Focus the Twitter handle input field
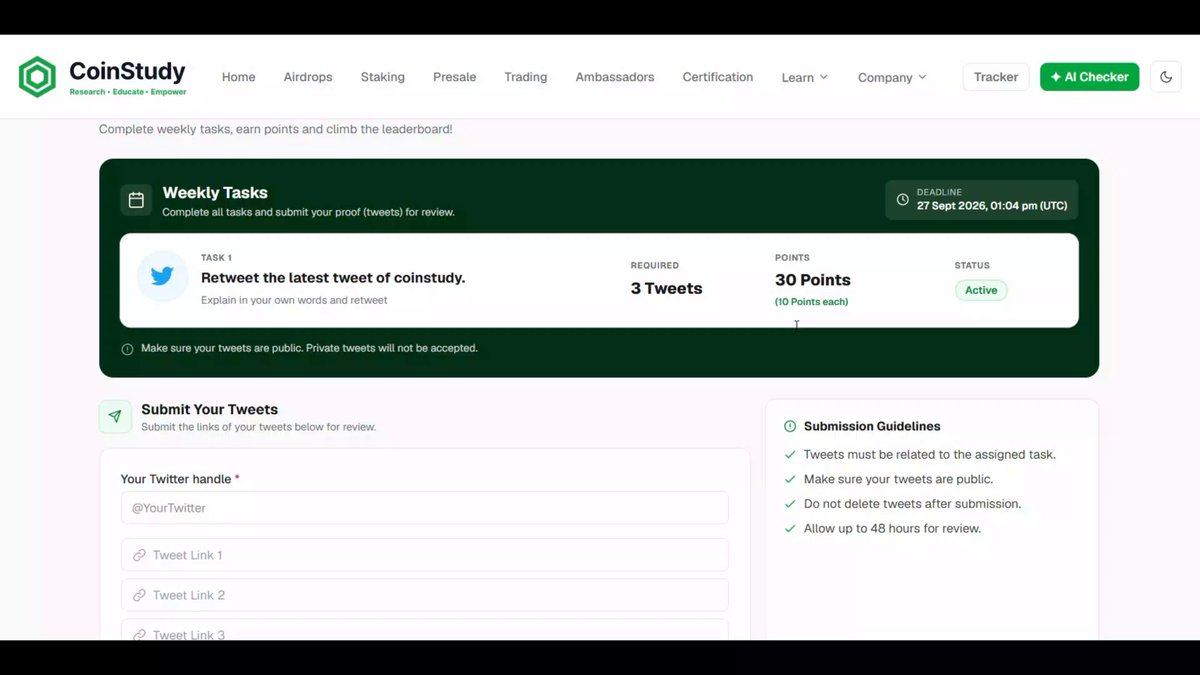Screen dimensions: 1200x675 [425, 507]
